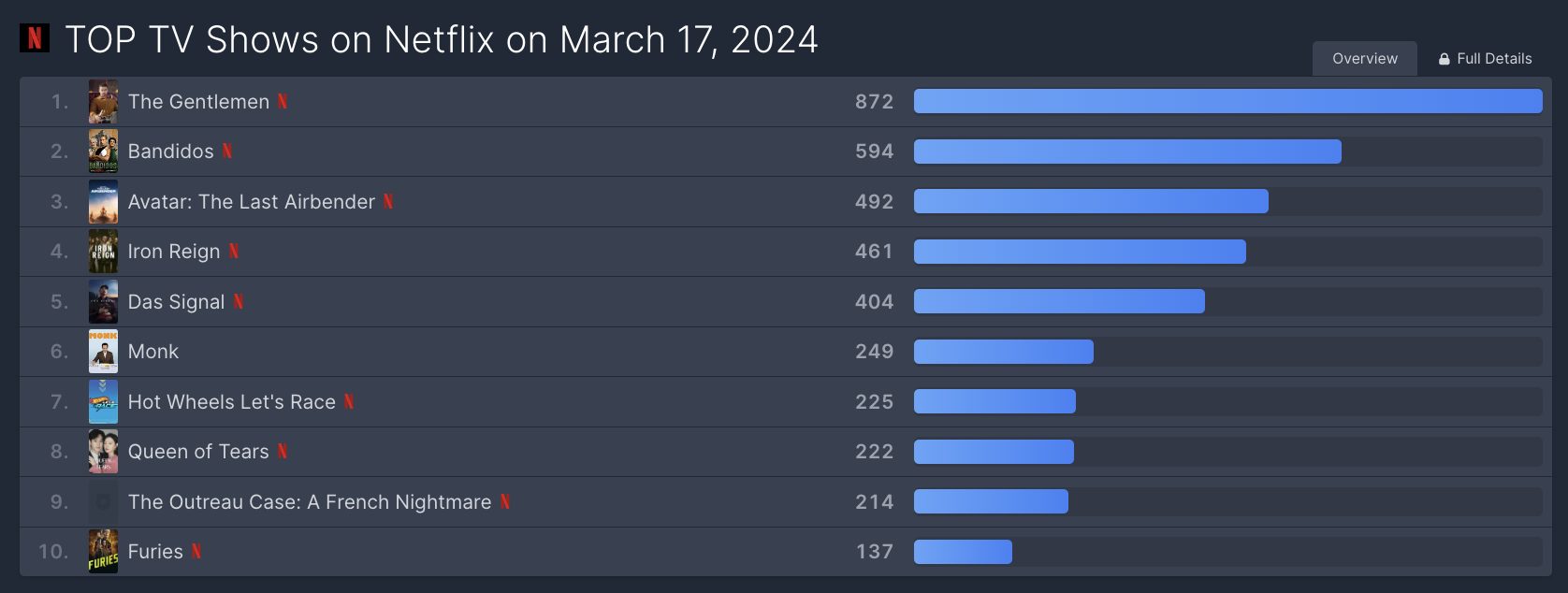Open the Avatar: The Last Airbender title link
This screenshot has width=1568, height=593.
(x=251, y=201)
